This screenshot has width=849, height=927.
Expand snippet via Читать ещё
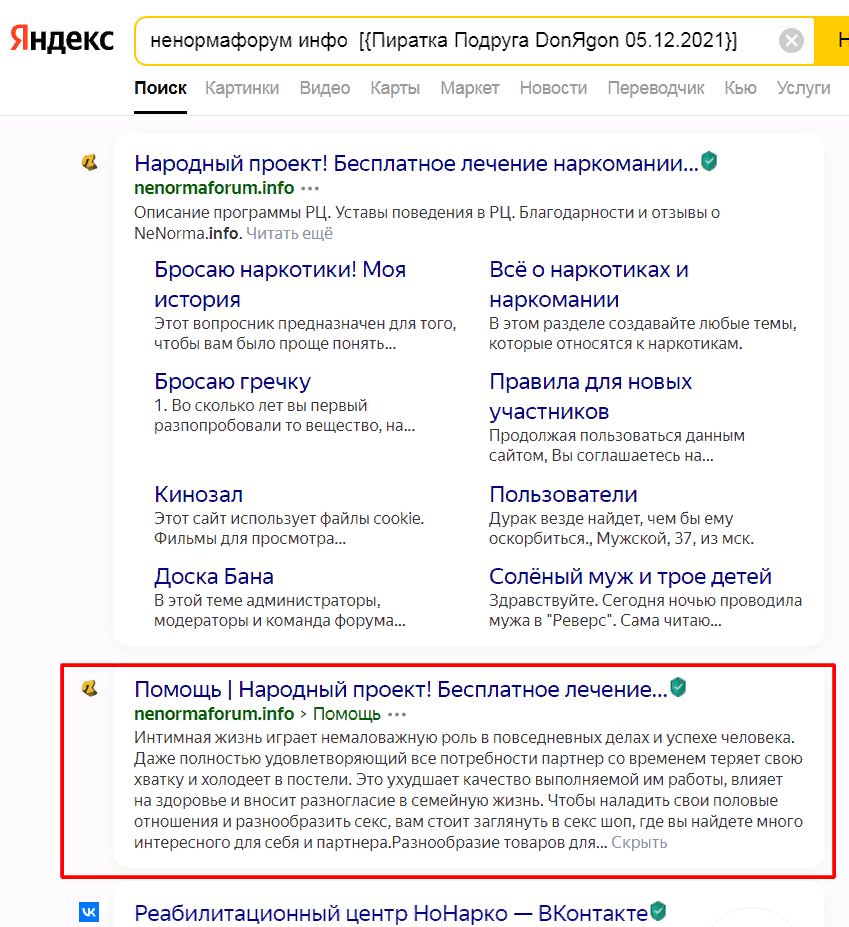289,233
